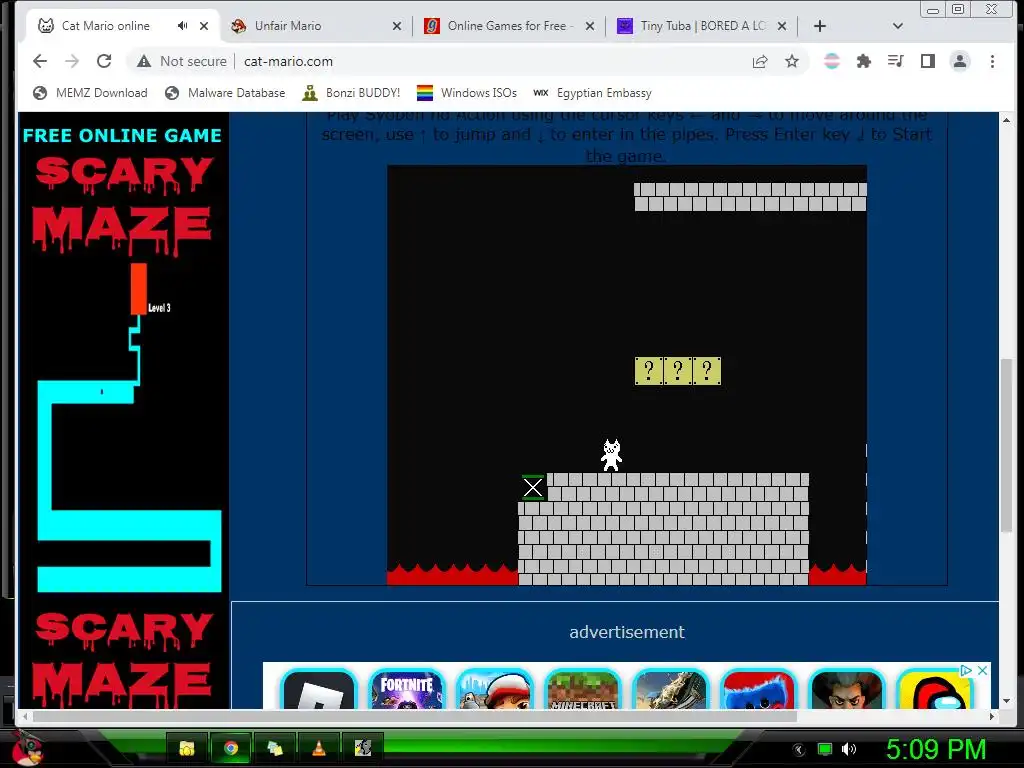Open the Windows ISOs bookmark
The width and height of the screenshot is (1024, 768).
467,93
